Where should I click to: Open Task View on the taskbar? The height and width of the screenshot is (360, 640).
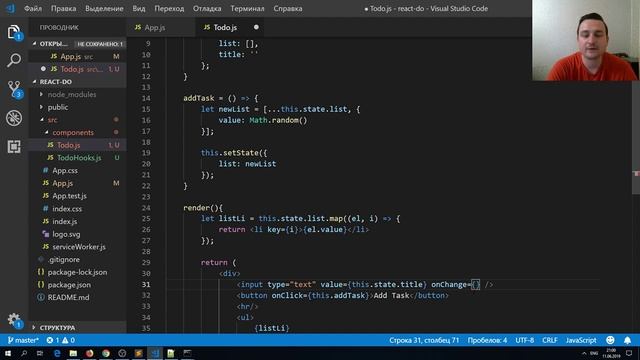point(40,353)
